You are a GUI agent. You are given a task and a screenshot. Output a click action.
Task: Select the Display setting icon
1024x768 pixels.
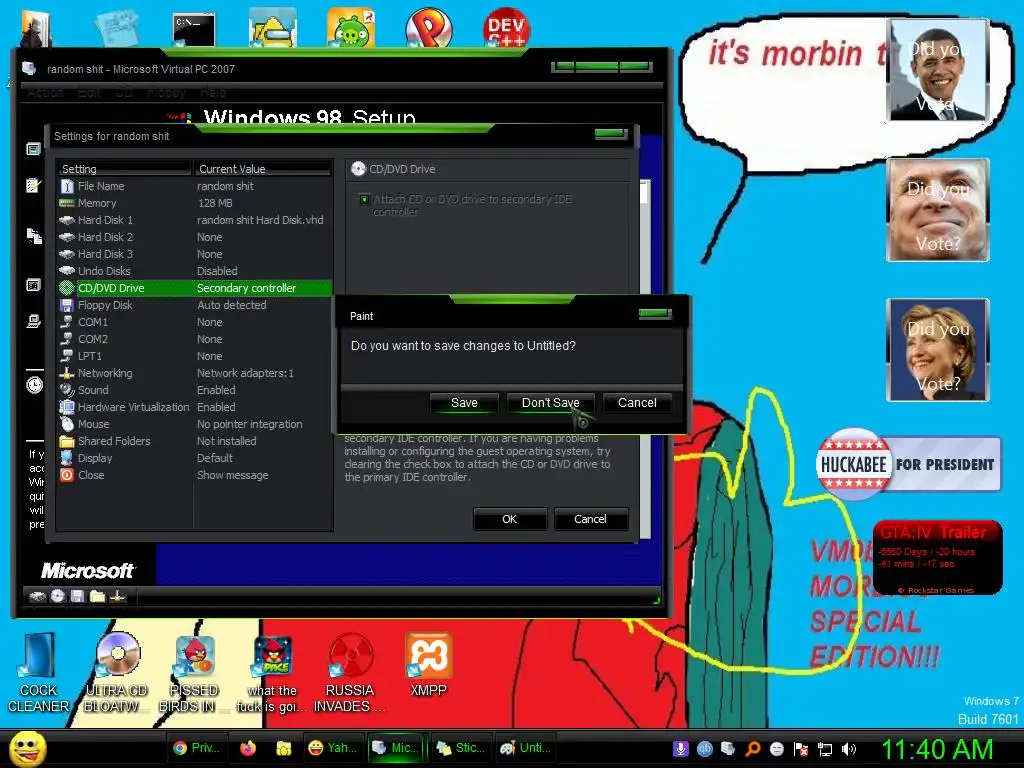pyautogui.click(x=67, y=458)
